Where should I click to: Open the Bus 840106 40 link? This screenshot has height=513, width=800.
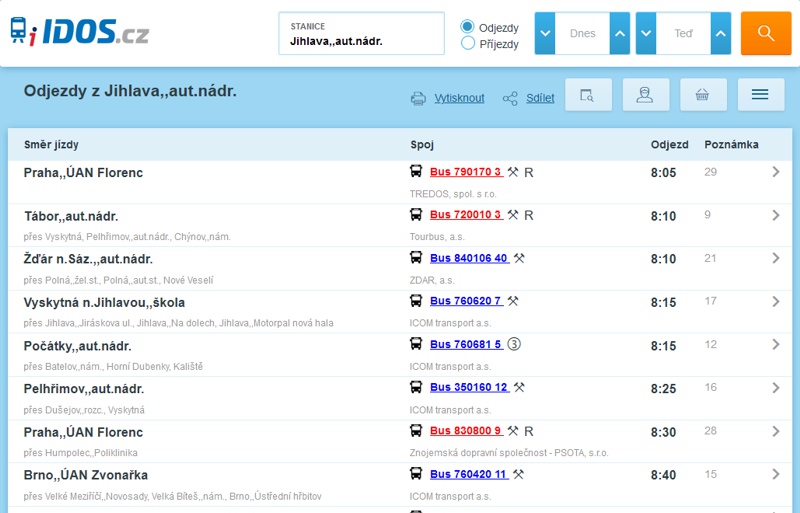pyautogui.click(x=468, y=259)
